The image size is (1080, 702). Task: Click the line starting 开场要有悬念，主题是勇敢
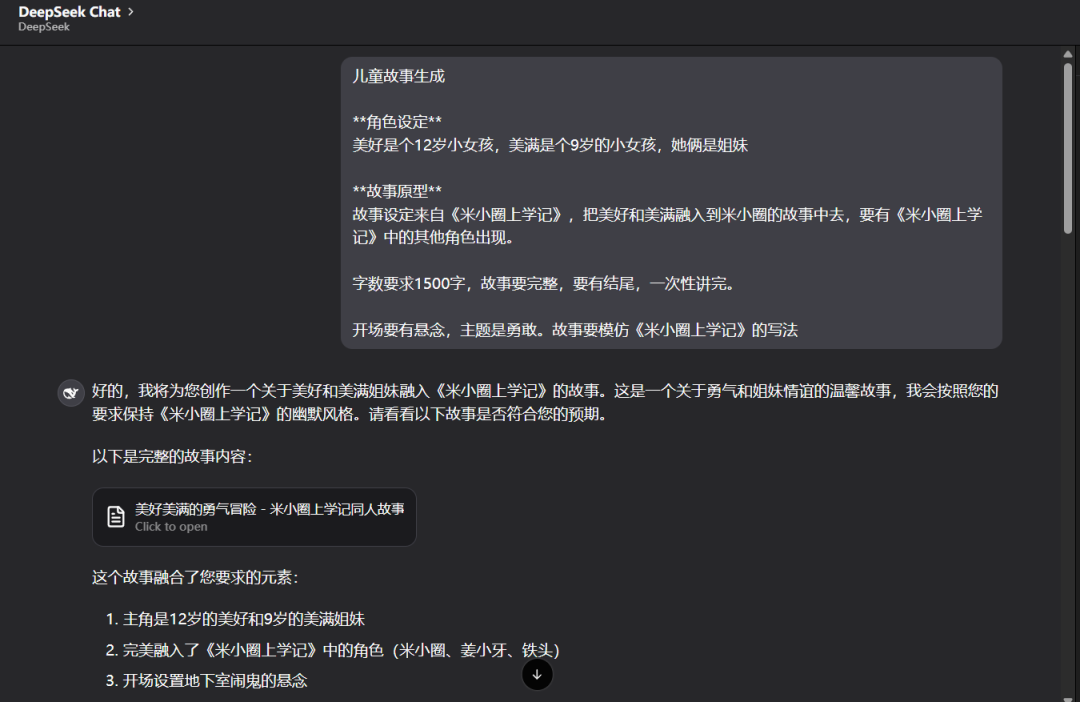point(575,330)
